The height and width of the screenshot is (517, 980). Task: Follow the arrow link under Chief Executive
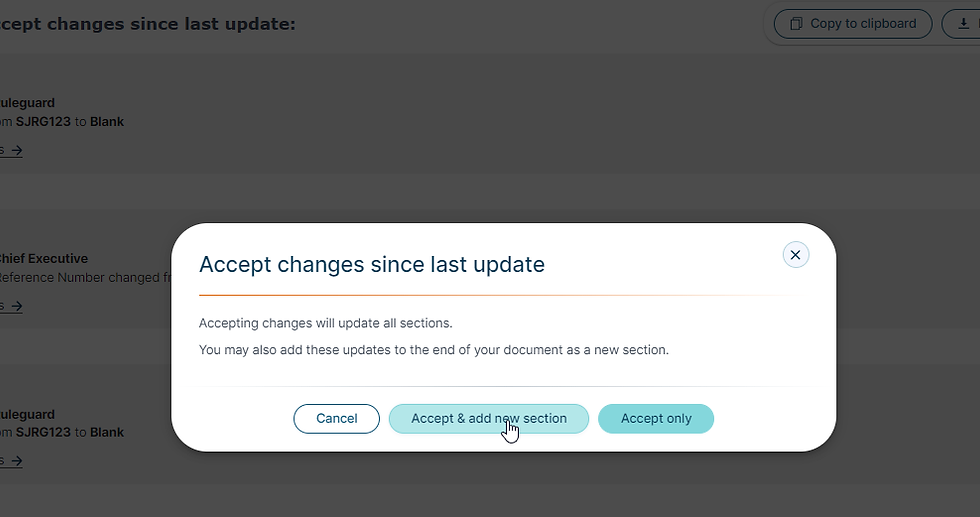click(11, 306)
